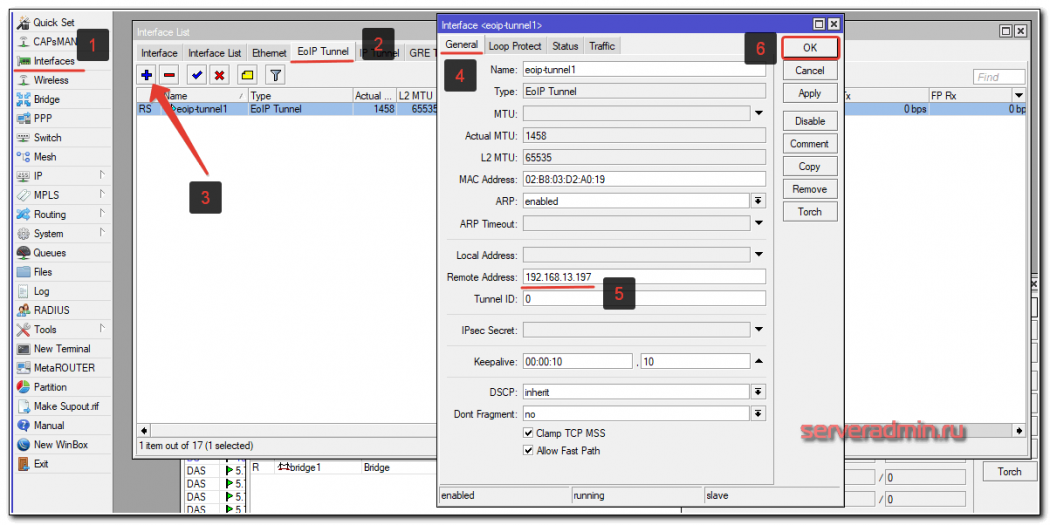1050x525 pixels.
Task: Switch to the Loop Protect tab
Action: tap(515, 46)
